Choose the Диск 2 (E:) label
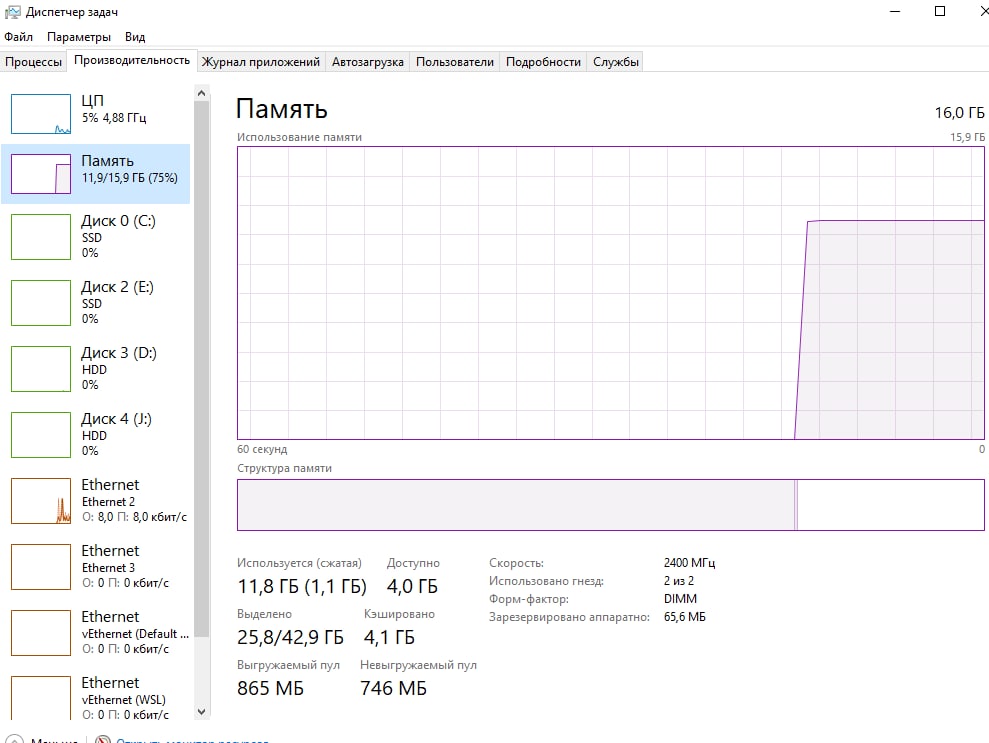 click(117, 287)
